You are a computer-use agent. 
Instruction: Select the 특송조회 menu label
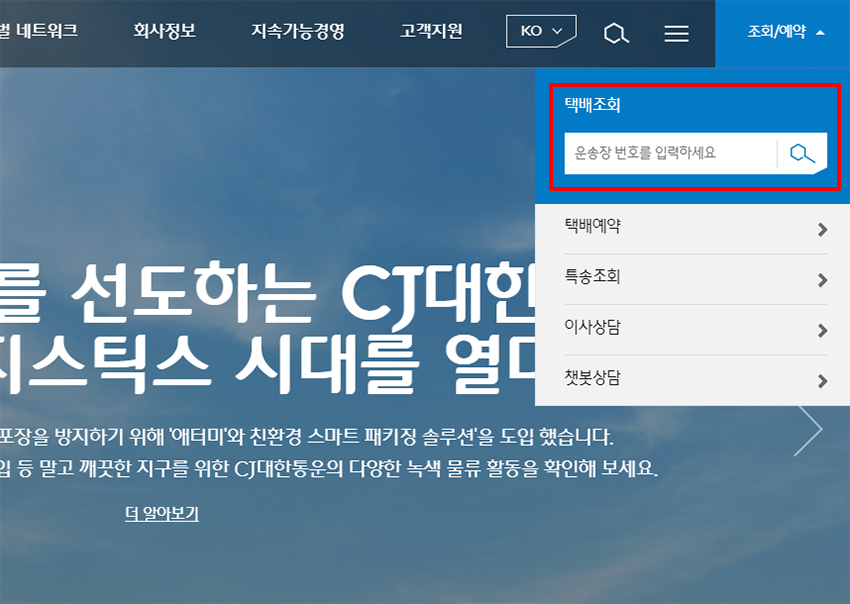(593, 276)
